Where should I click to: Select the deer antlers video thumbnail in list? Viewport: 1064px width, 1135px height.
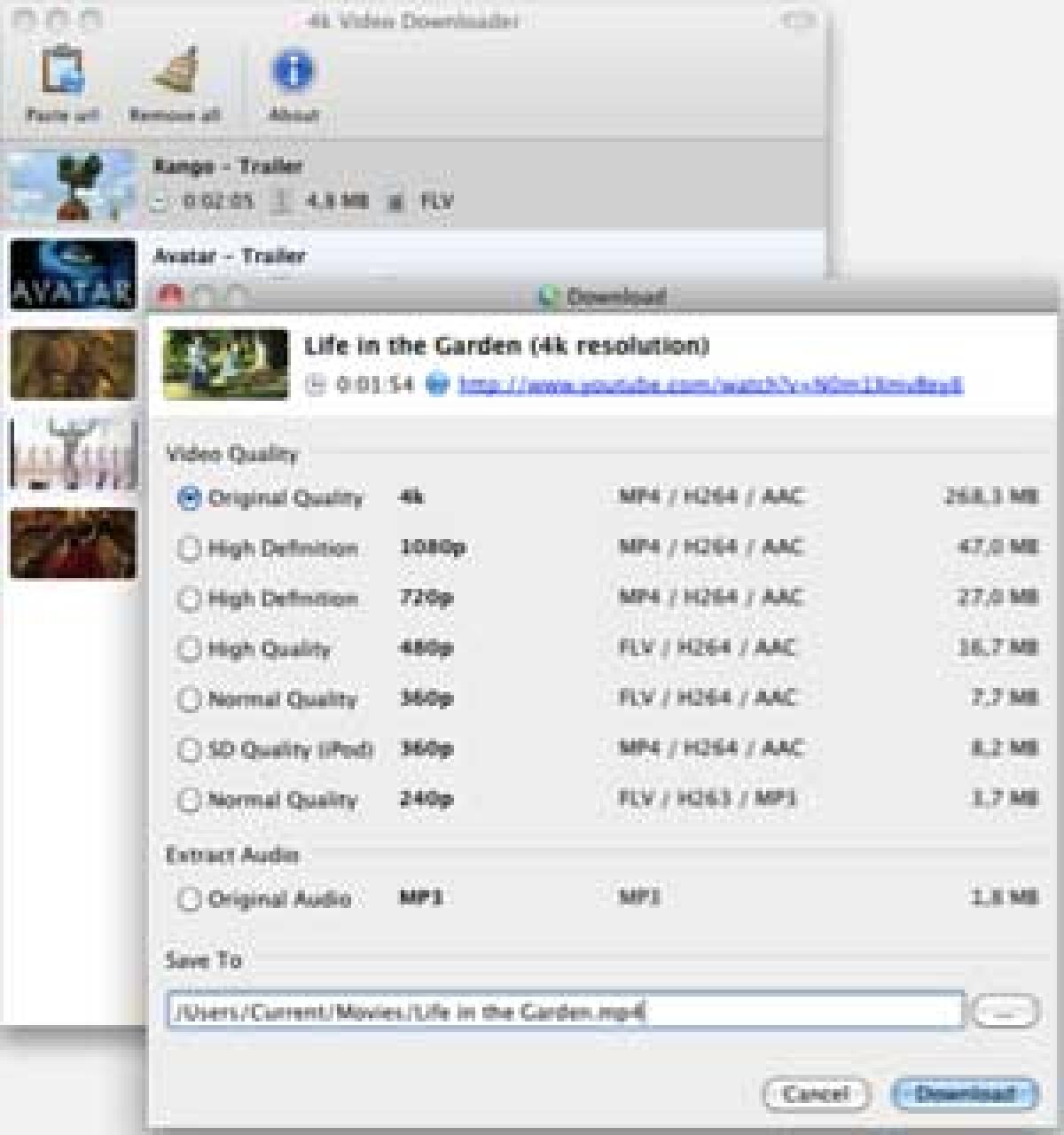74,454
